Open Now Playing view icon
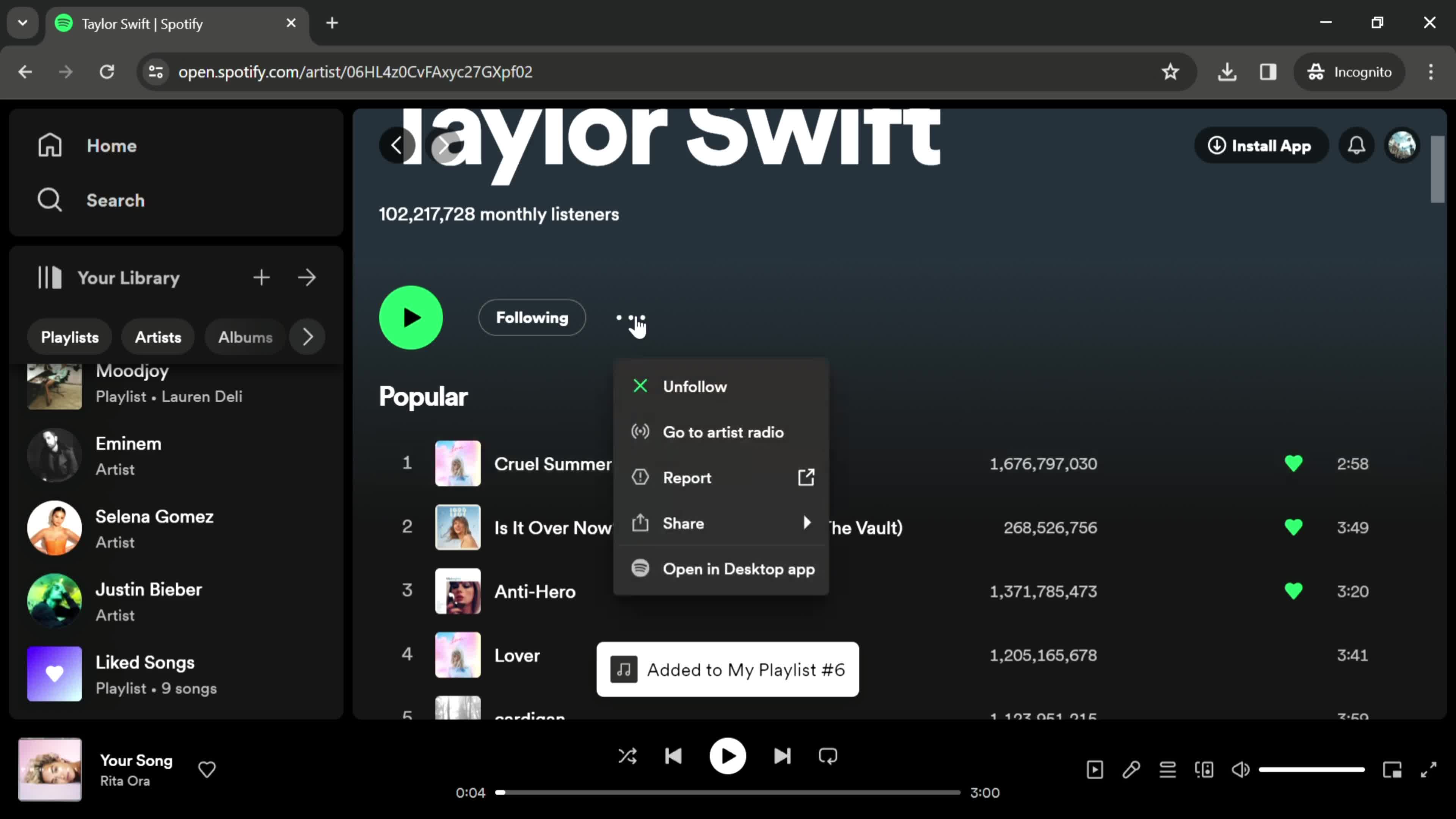This screenshot has width=1456, height=819. [1095, 770]
